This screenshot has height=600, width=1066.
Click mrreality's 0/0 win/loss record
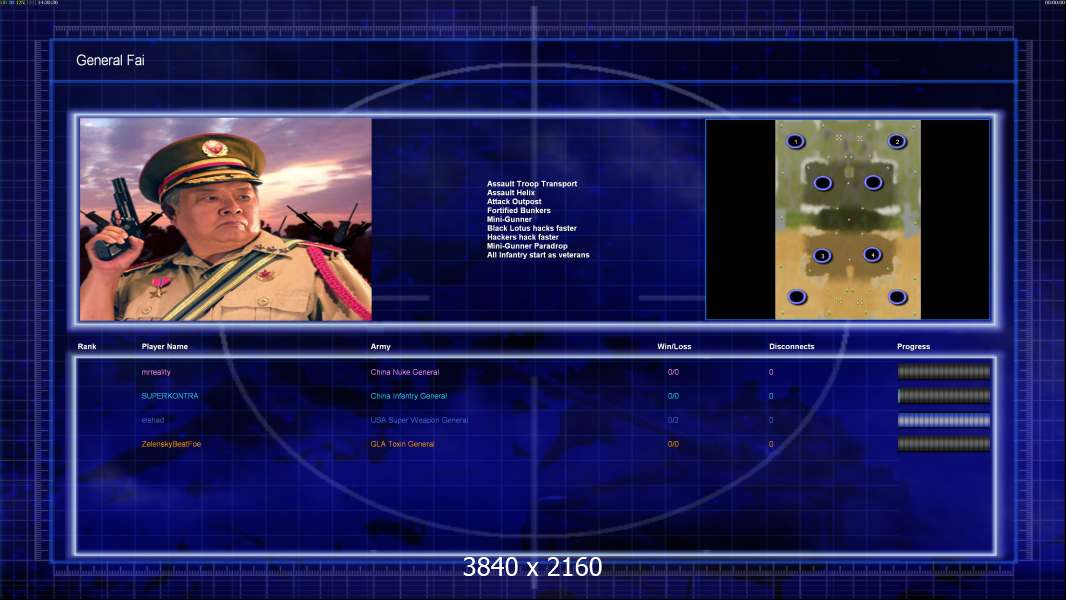[x=673, y=372]
